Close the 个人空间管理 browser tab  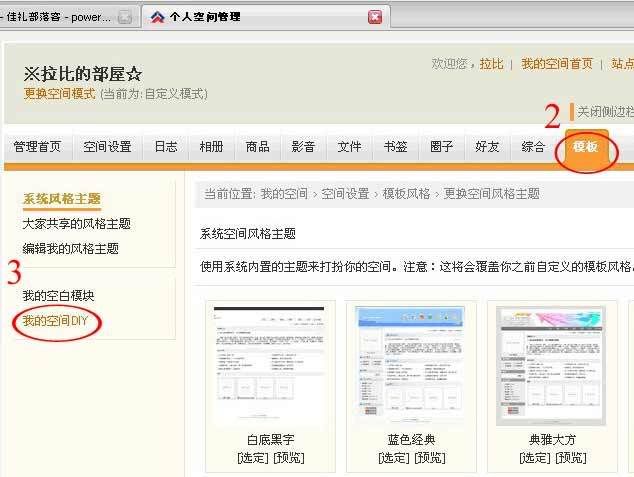click(x=375, y=17)
